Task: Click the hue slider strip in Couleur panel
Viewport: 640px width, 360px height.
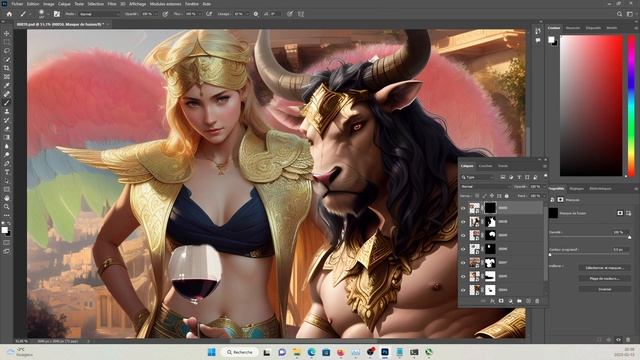Action: [x=631, y=105]
